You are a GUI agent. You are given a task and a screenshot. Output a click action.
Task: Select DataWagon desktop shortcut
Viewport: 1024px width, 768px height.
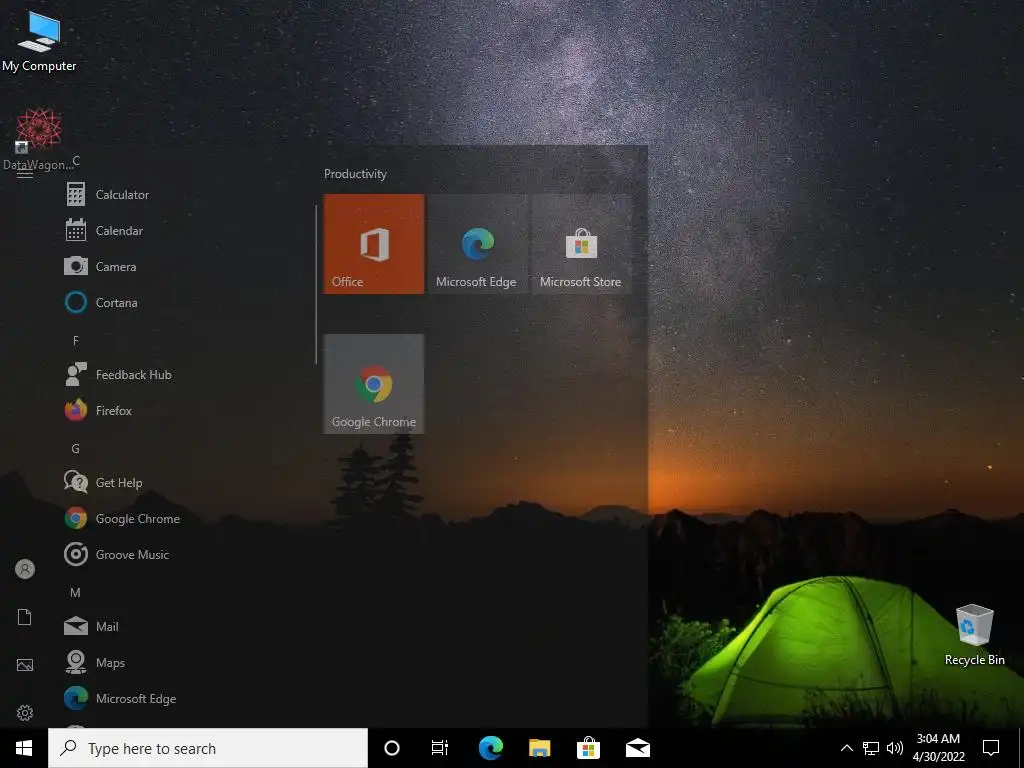tap(39, 139)
